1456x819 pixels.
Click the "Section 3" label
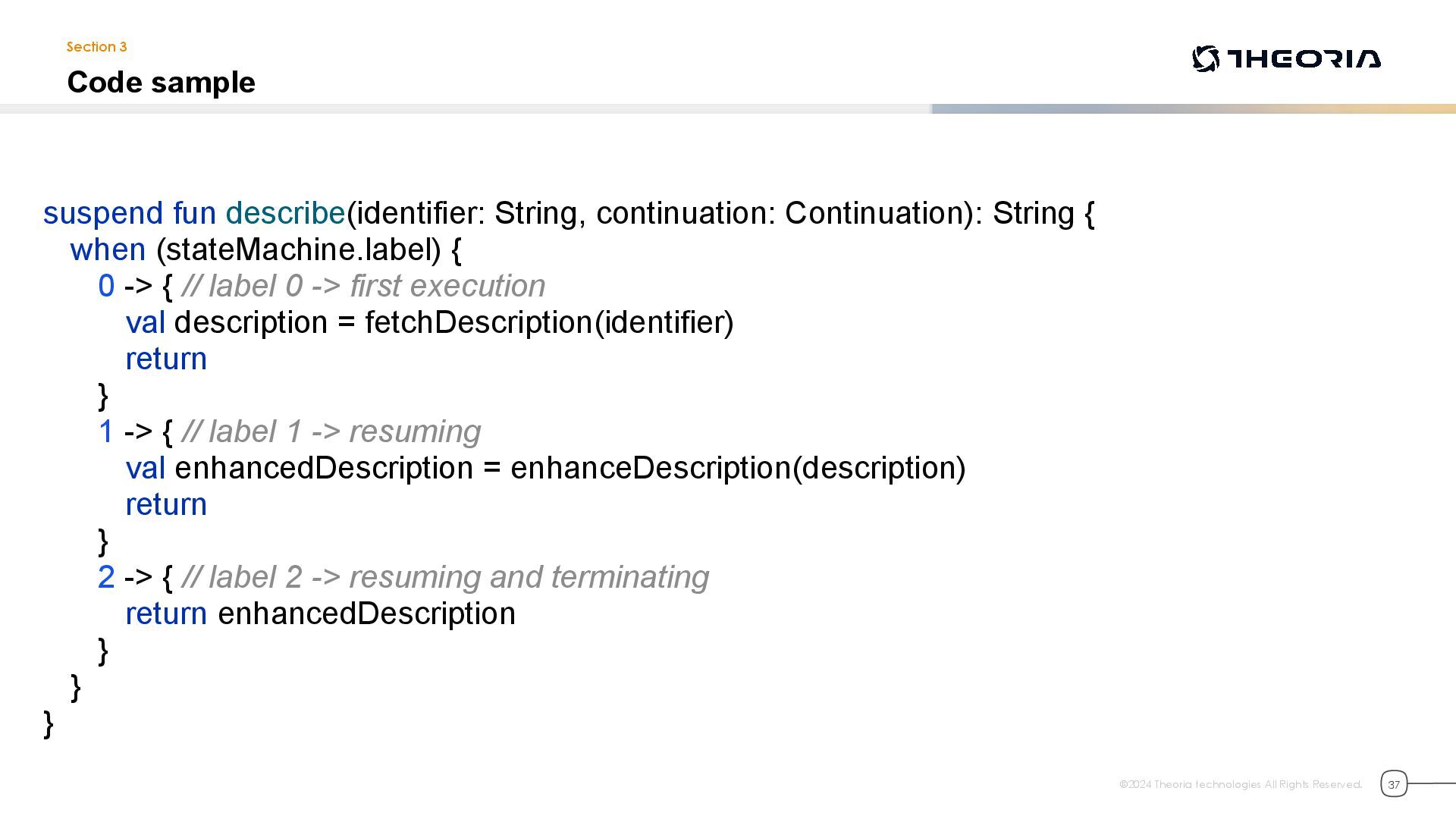coord(96,47)
